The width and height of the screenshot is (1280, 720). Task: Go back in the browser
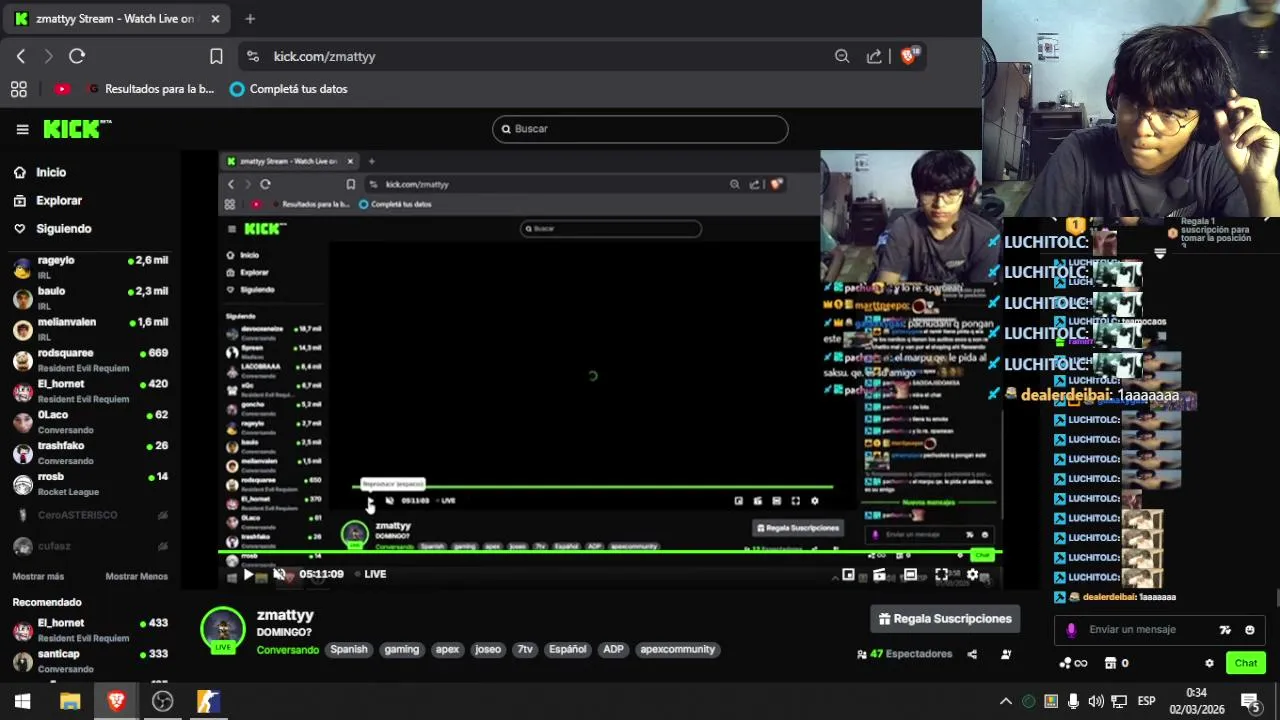coord(21,56)
